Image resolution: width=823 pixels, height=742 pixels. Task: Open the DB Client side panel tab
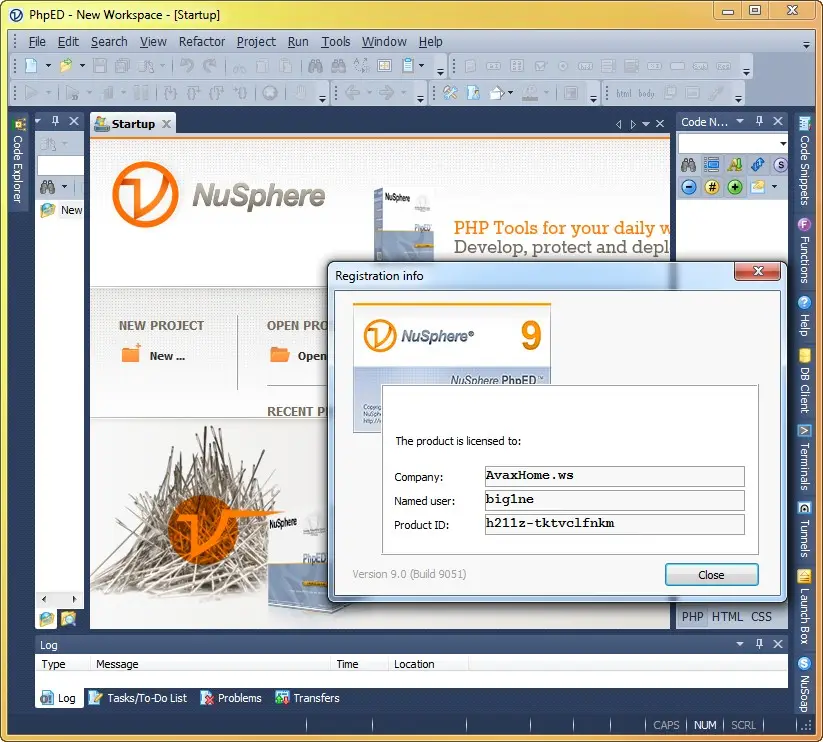pos(804,380)
